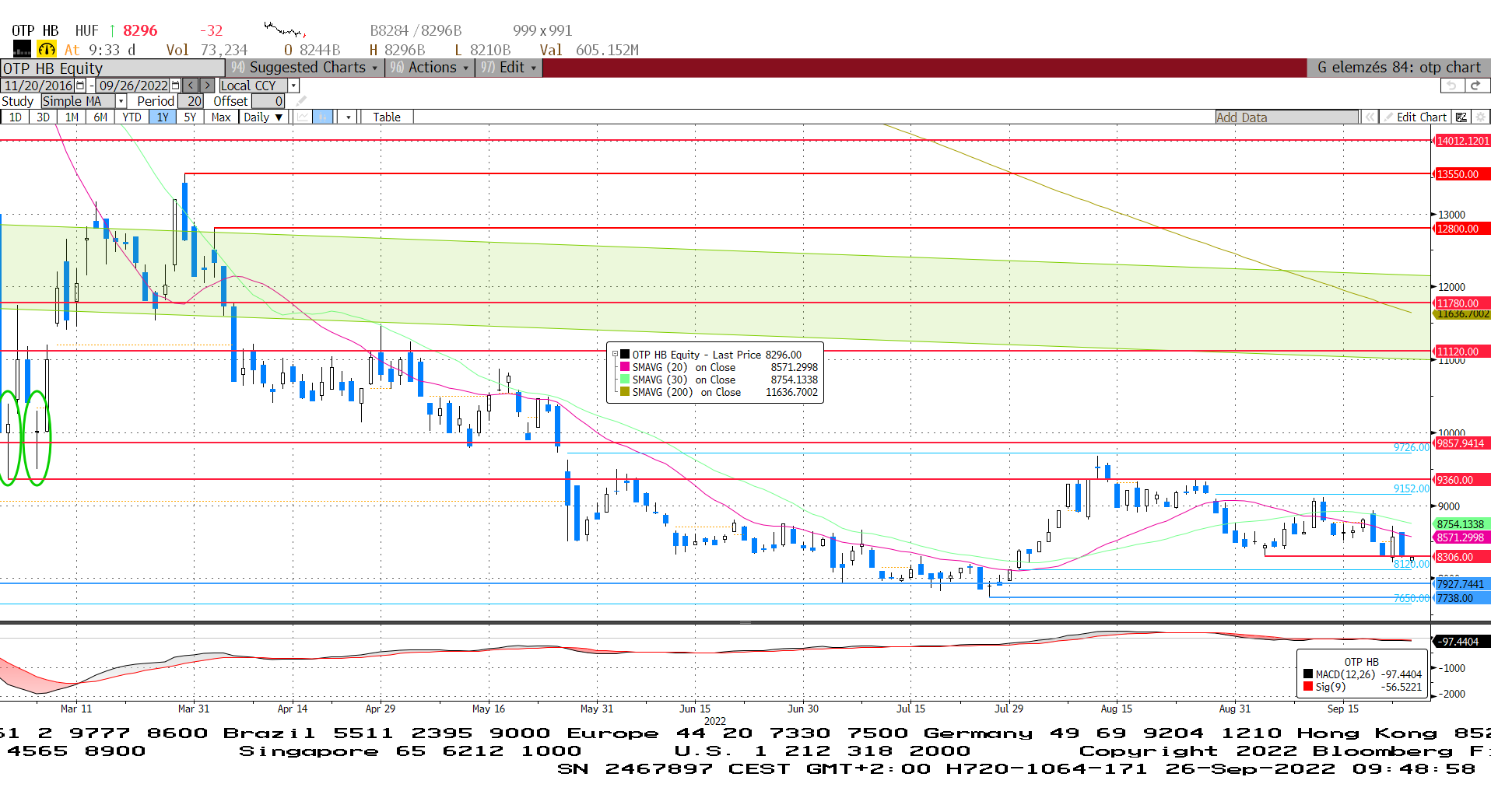
Task: Open chart settings gear icon
Action: click(1480, 117)
